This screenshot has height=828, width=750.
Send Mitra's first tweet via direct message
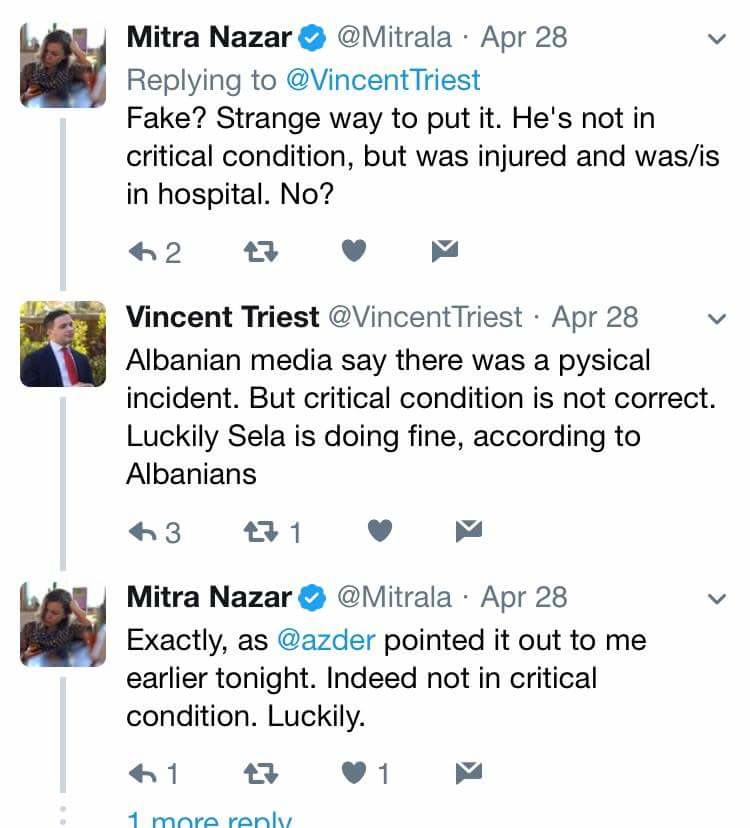pyautogui.click(x=444, y=252)
